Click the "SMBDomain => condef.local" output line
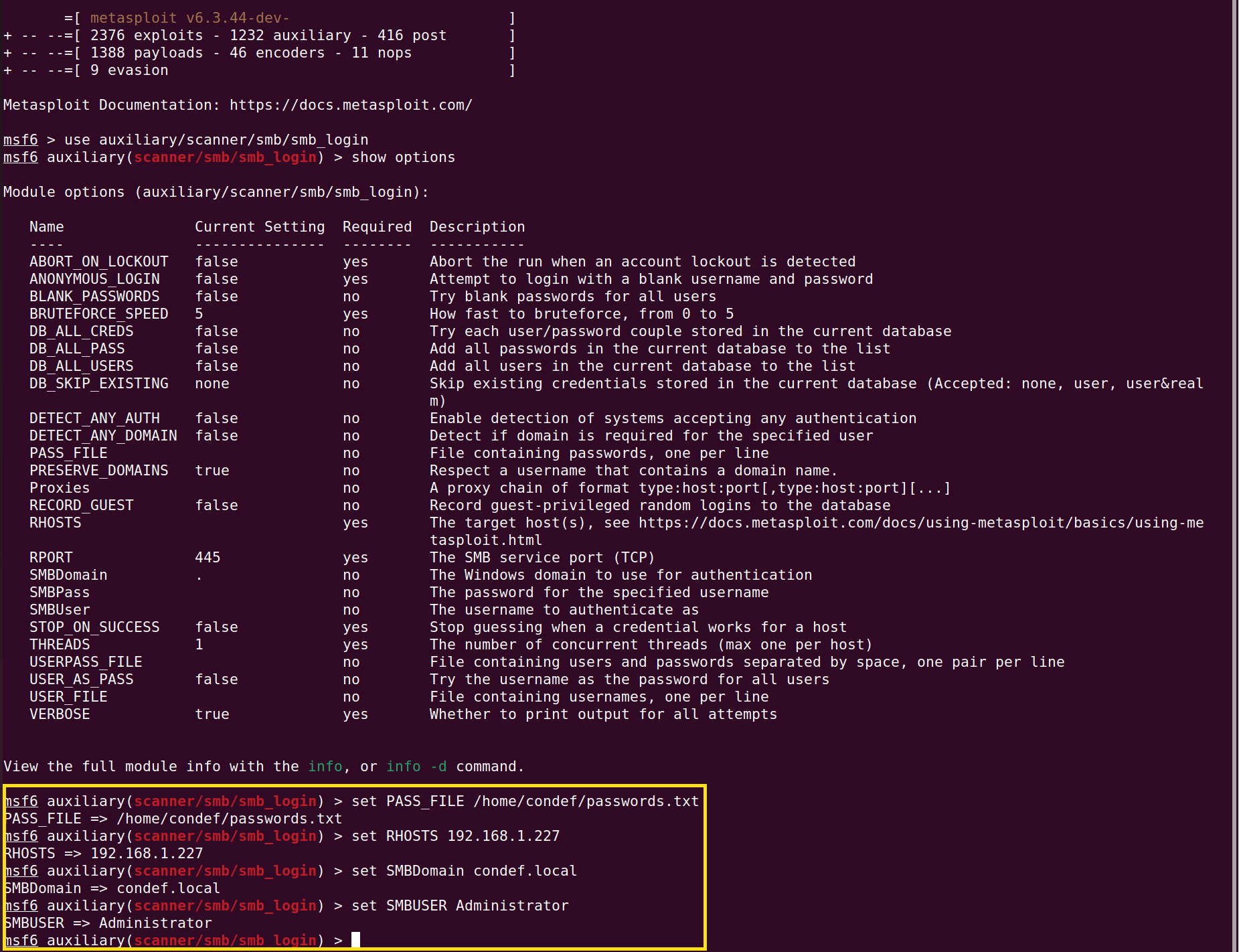This screenshot has height=952, width=1239. (112, 888)
